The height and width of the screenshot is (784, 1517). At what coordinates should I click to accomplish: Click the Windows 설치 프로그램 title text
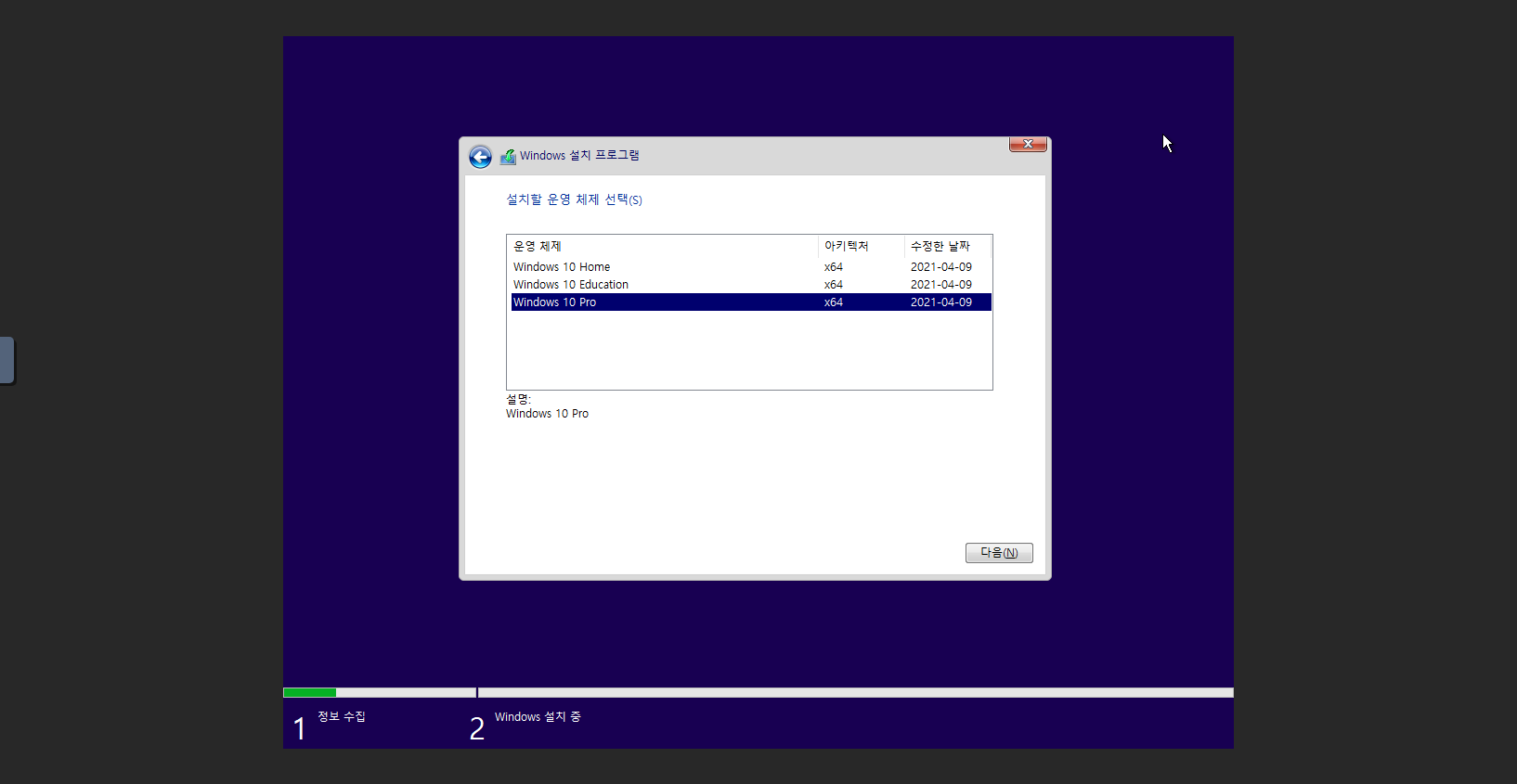click(579, 156)
